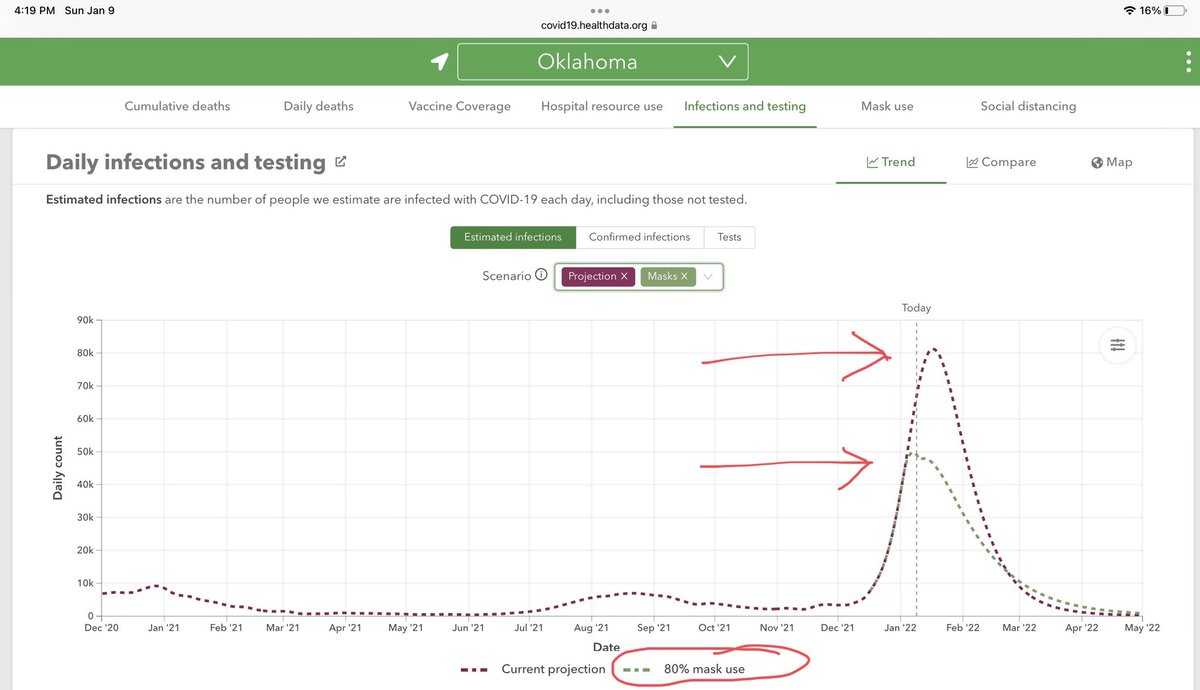Viewport: 1200px width, 690px height.
Task: Open the external link icon beside the title
Action: [341, 161]
